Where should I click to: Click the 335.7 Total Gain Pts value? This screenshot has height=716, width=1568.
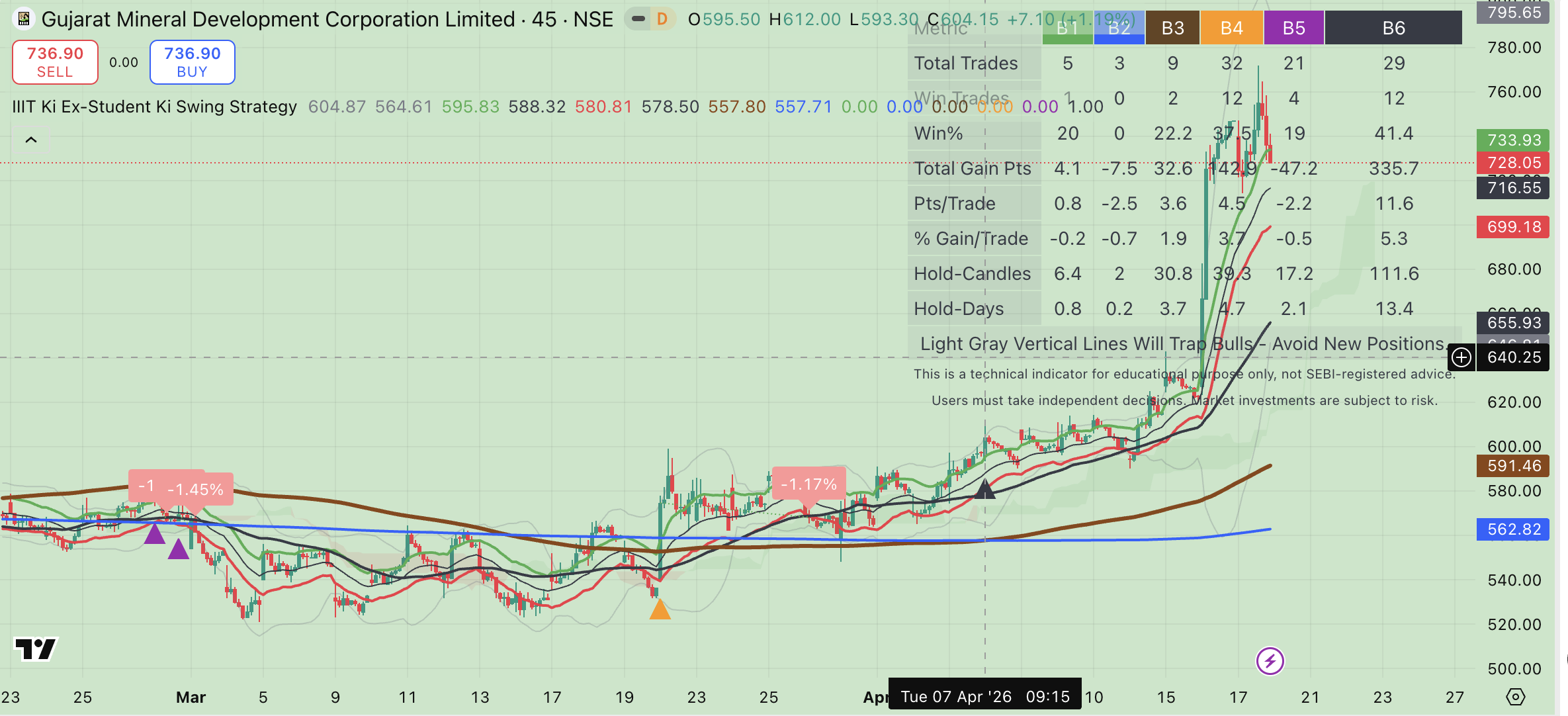(1393, 168)
